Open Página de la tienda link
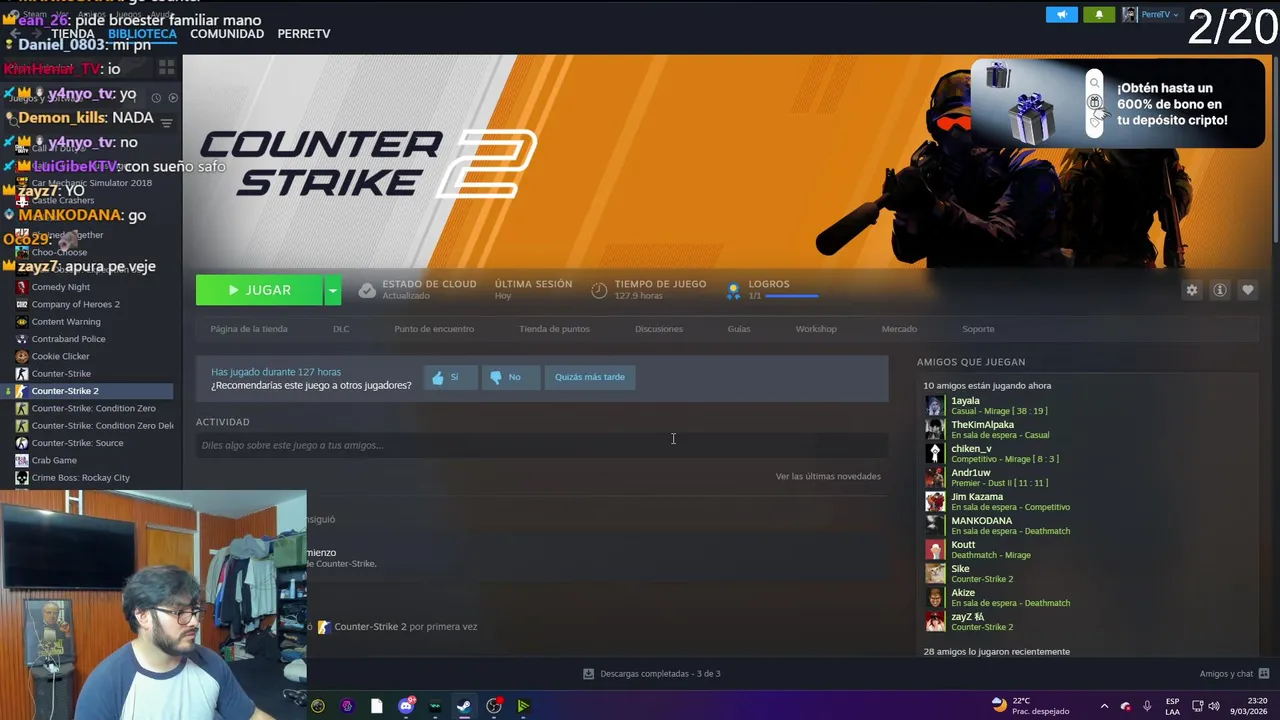The image size is (1280, 720). (x=249, y=329)
